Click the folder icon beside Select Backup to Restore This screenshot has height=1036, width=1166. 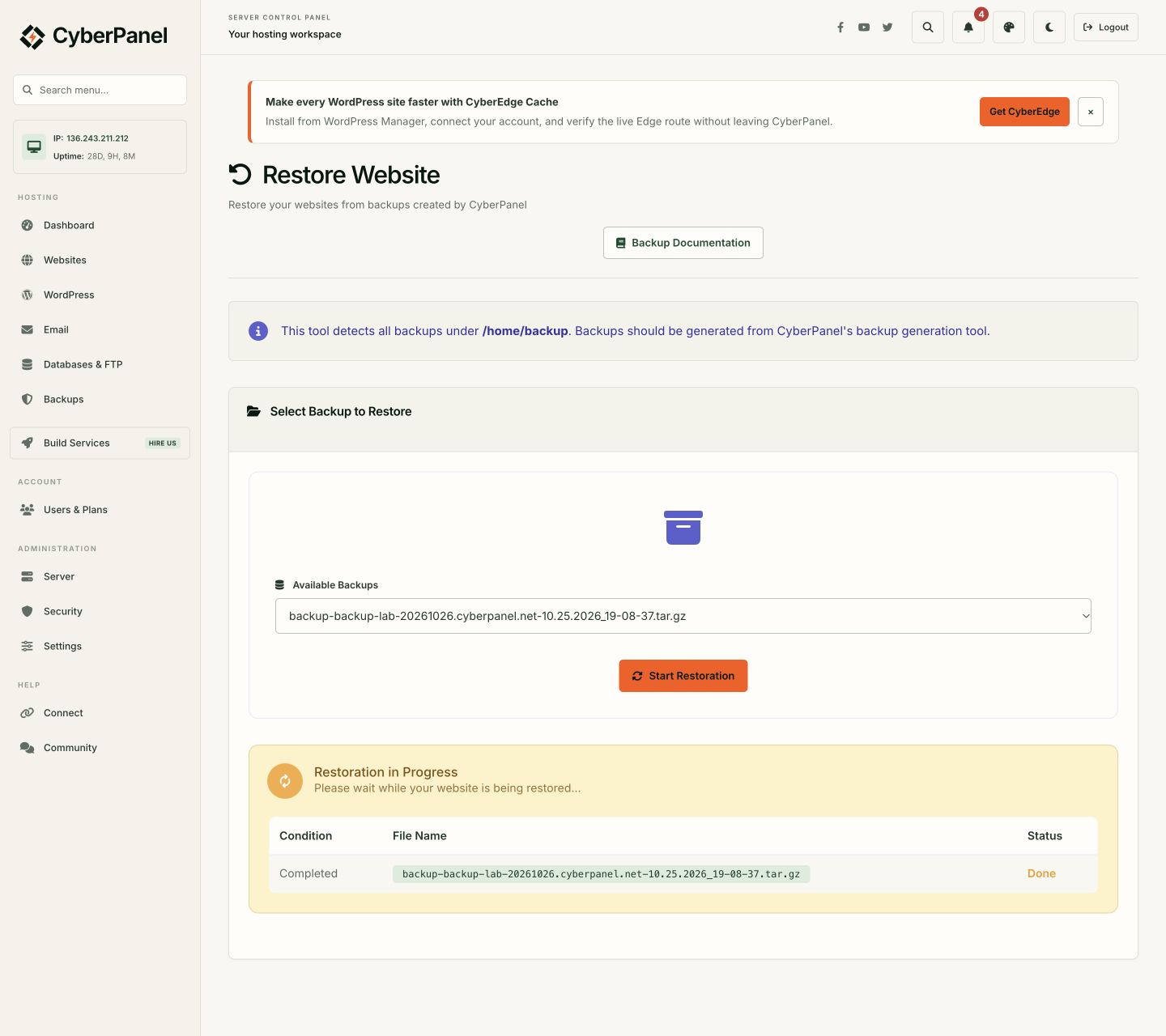(x=253, y=411)
